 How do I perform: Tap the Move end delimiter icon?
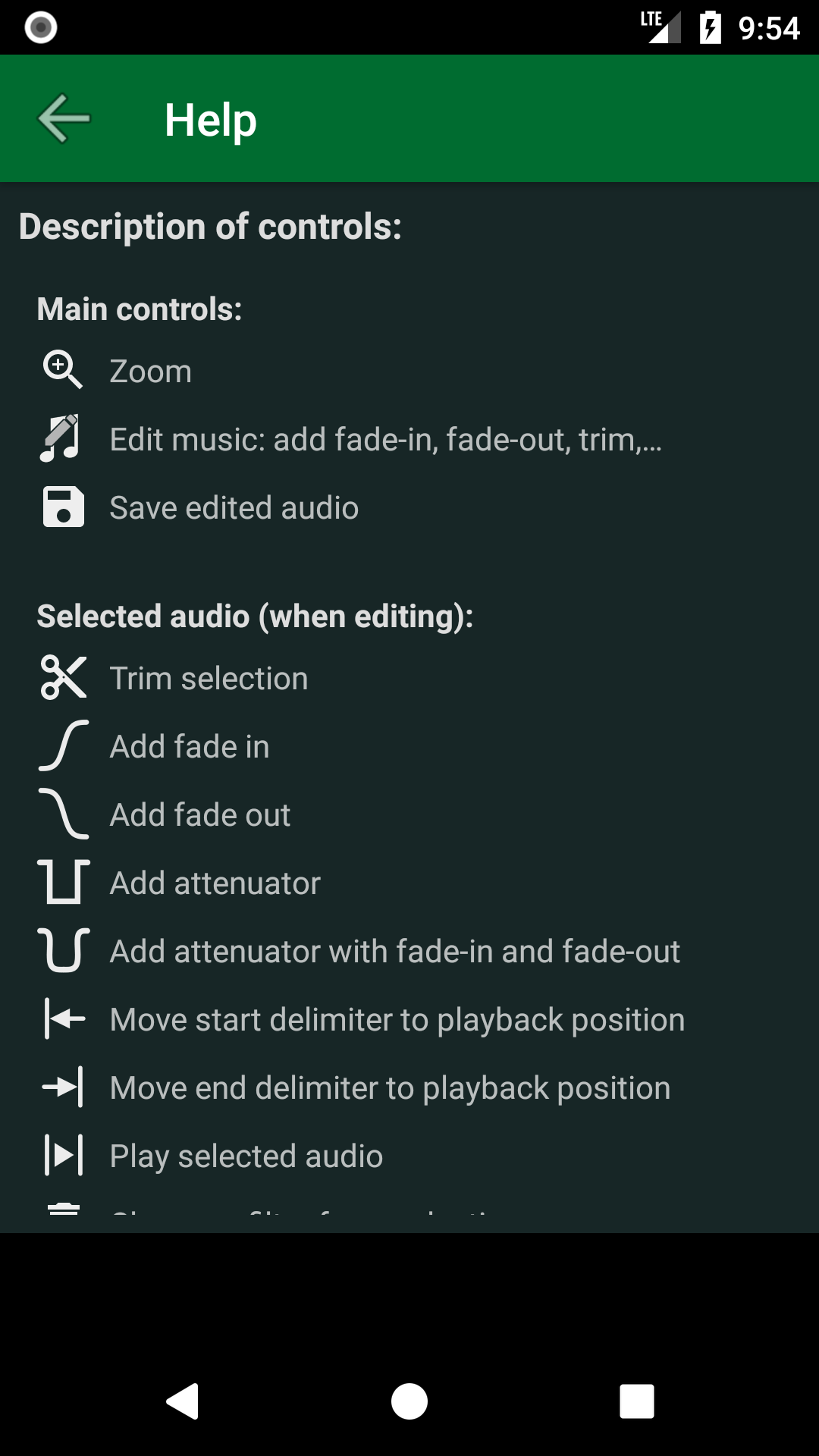pos(64,1087)
